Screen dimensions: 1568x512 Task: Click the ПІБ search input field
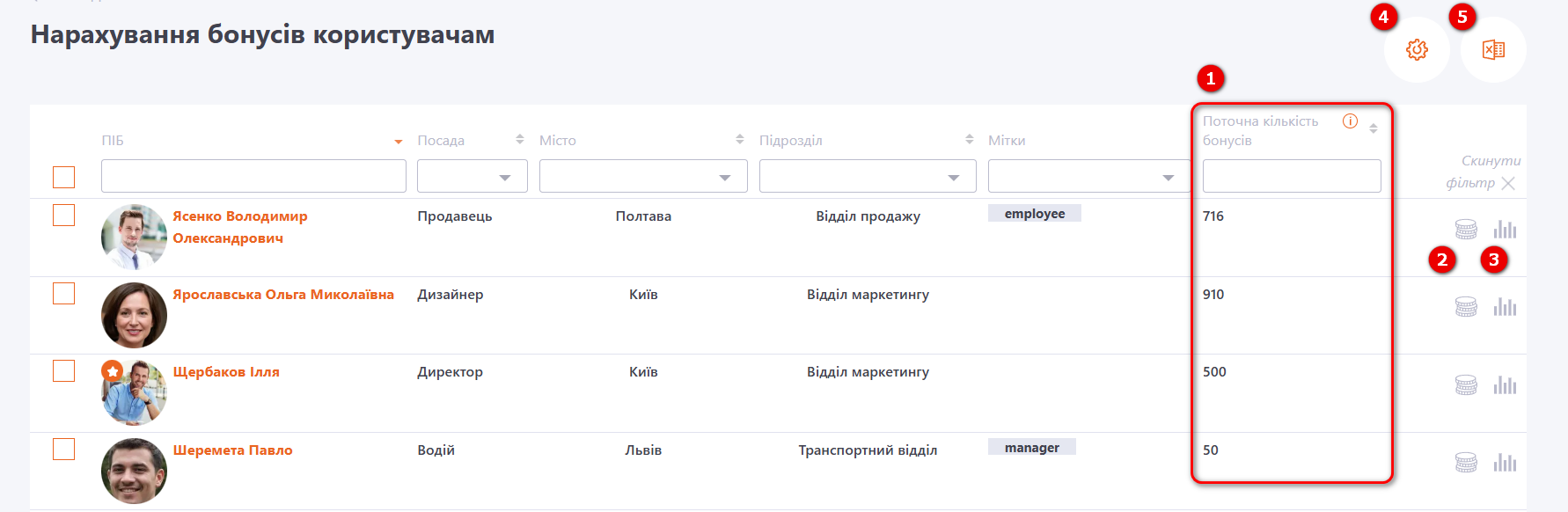click(x=253, y=176)
